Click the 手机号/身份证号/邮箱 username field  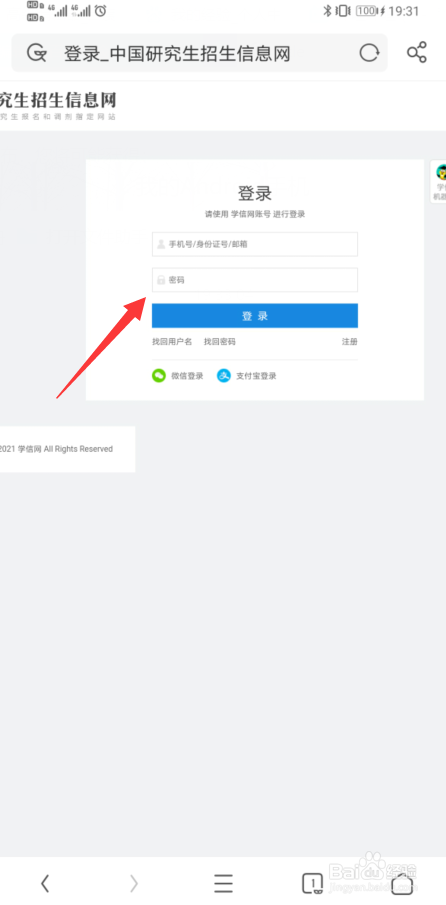(254, 244)
